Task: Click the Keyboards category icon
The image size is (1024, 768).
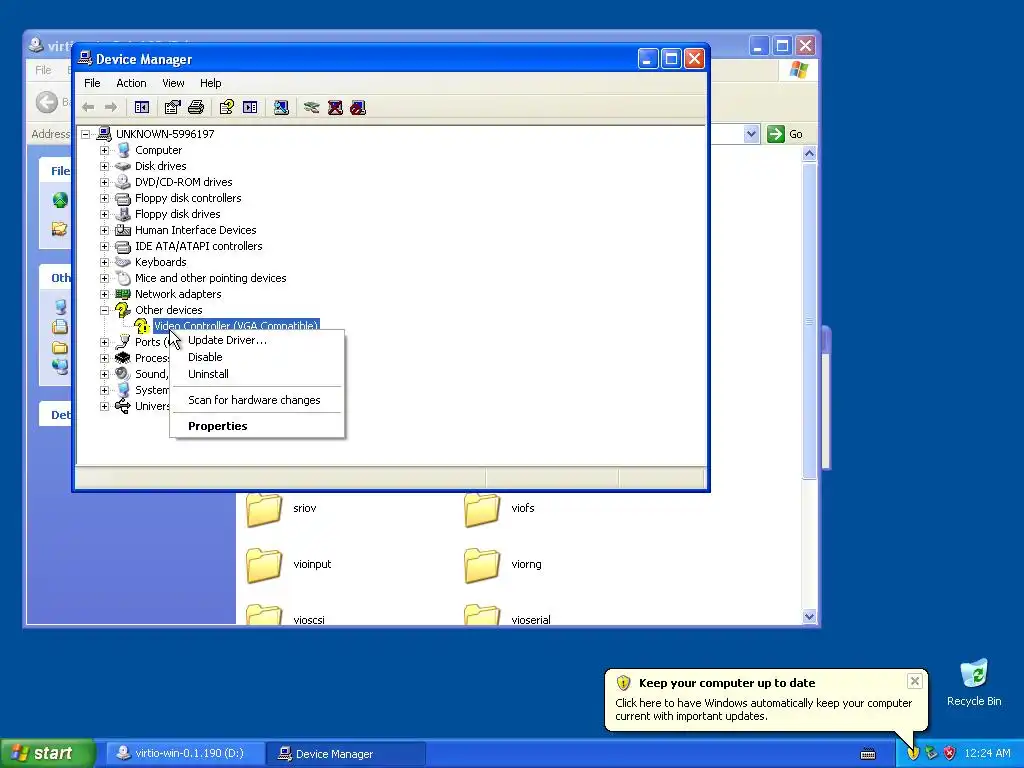Action: (123, 262)
